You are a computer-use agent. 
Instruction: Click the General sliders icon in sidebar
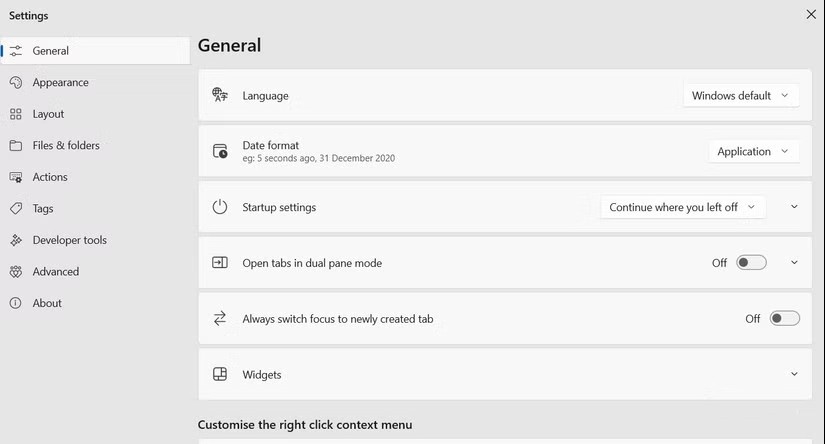pos(16,51)
